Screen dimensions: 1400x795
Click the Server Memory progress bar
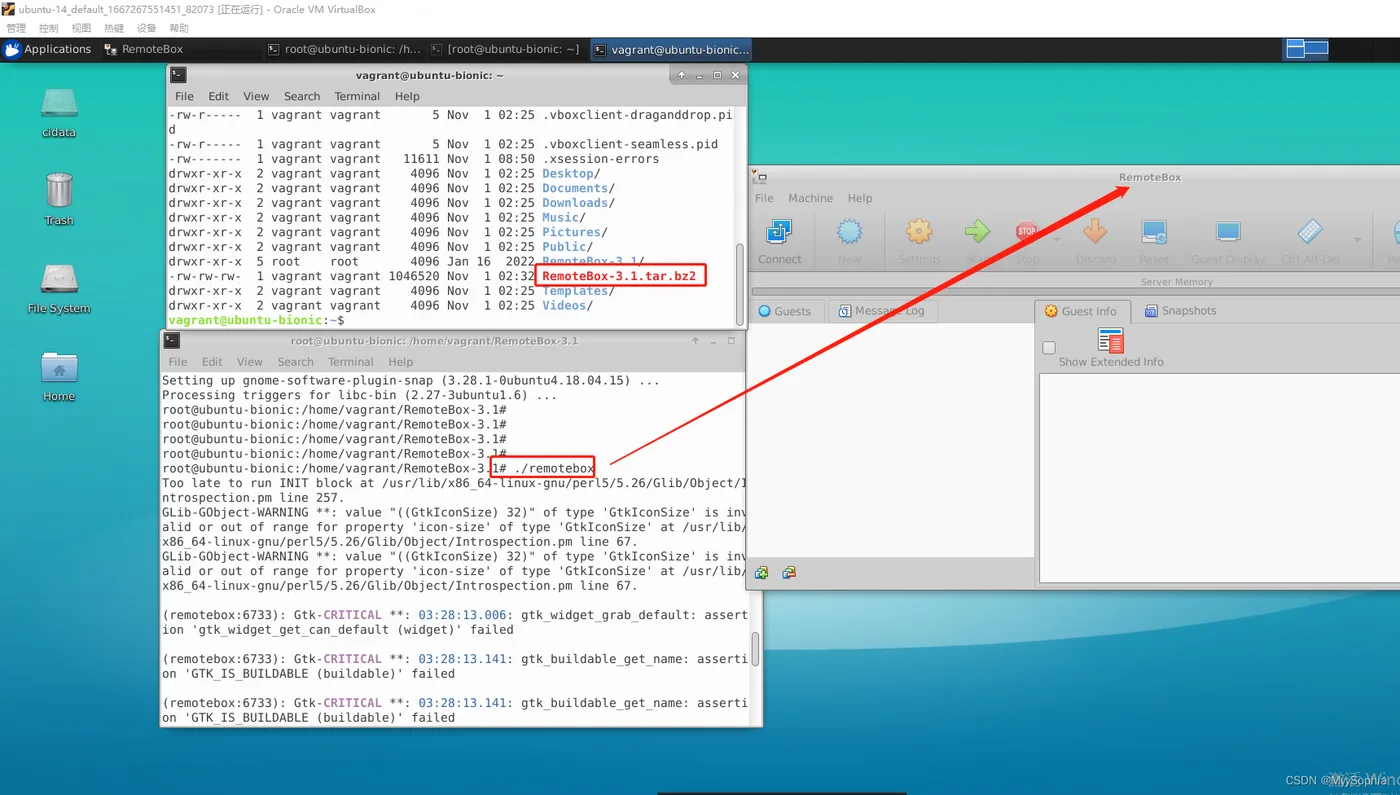pyautogui.click(x=1076, y=292)
